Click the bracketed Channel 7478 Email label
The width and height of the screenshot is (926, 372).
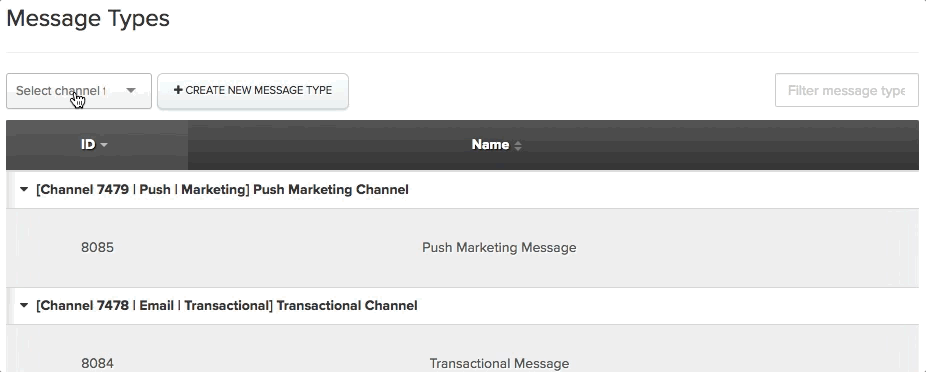[155, 305]
